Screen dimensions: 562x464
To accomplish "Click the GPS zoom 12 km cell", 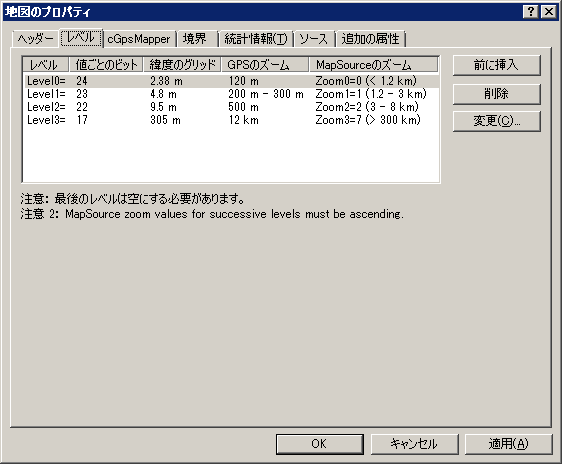I will pyautogui.click(x=244, y=120).
